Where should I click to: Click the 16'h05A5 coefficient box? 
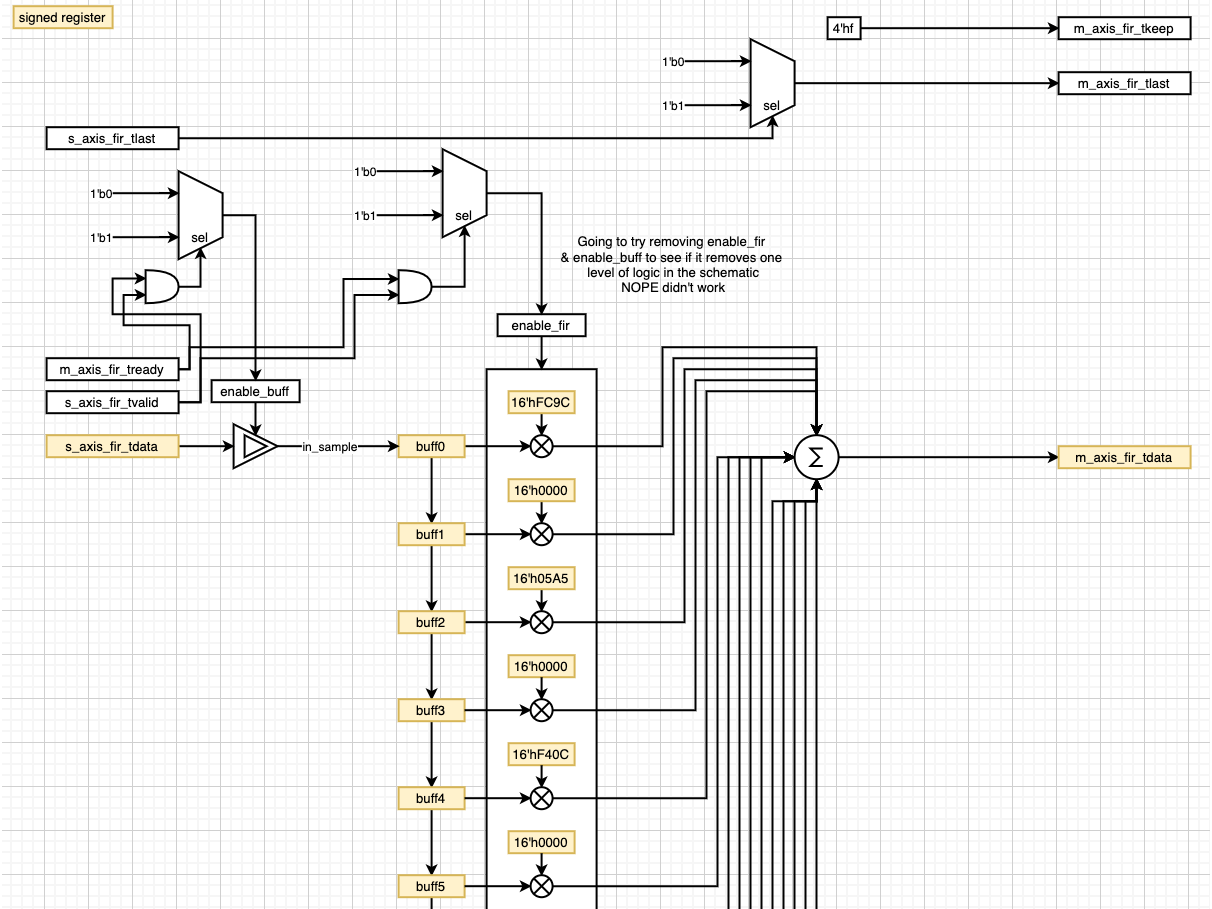pyautogui.click(x=541, y=578)
